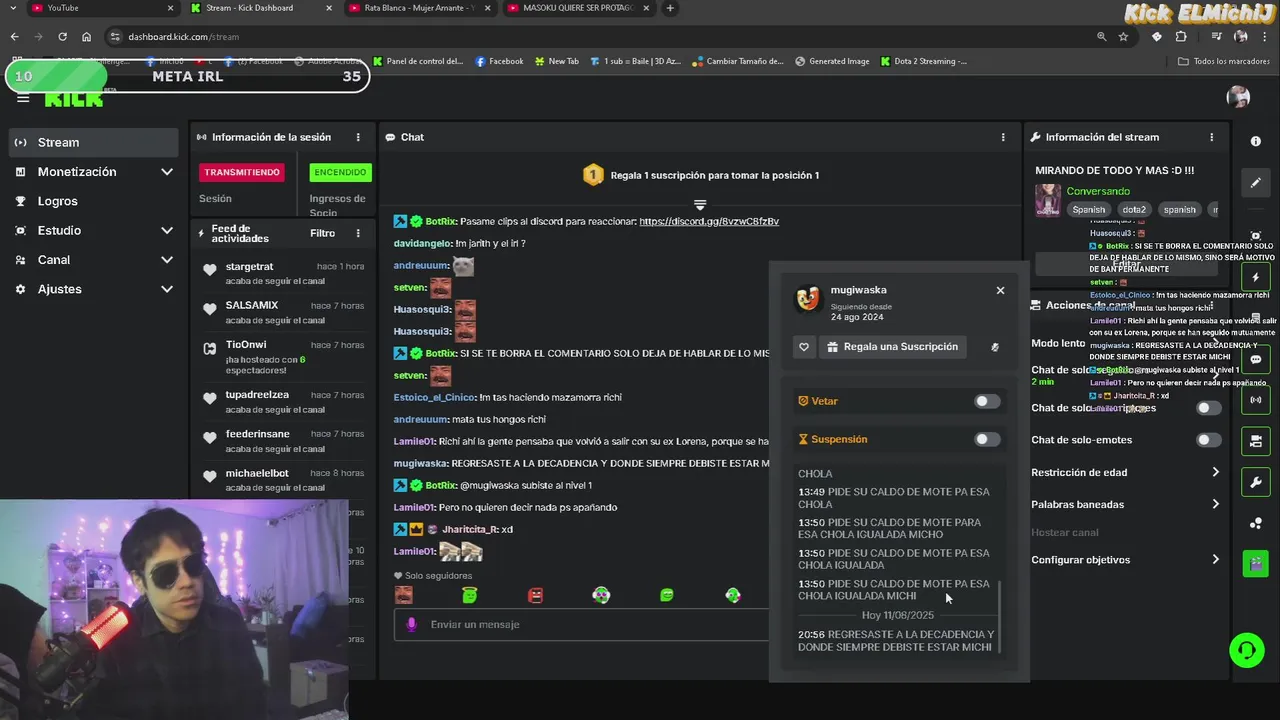
Task: Open the green headset support bubble
Action: point(1247,650)
